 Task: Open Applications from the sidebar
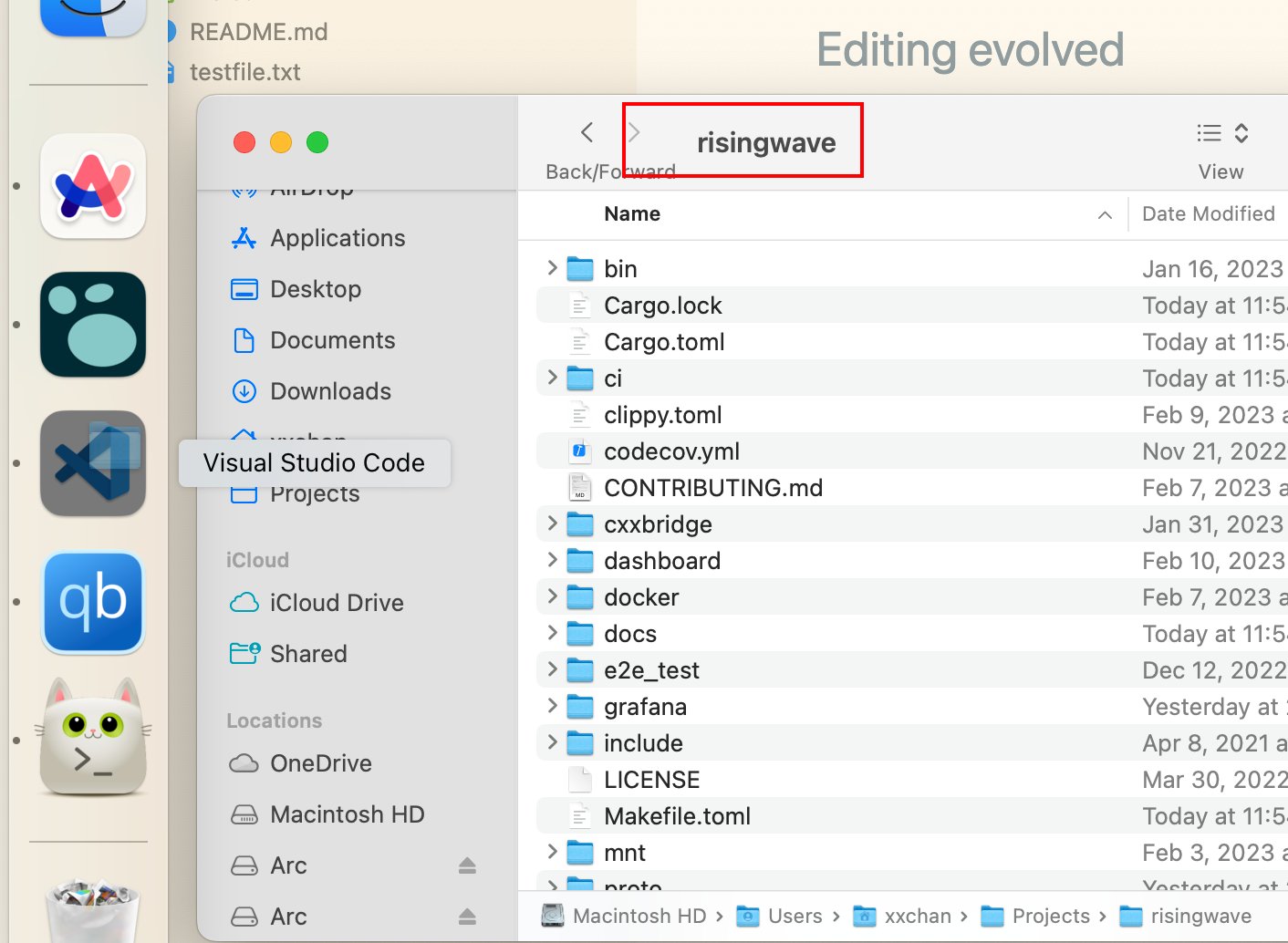tap(338, 237)
